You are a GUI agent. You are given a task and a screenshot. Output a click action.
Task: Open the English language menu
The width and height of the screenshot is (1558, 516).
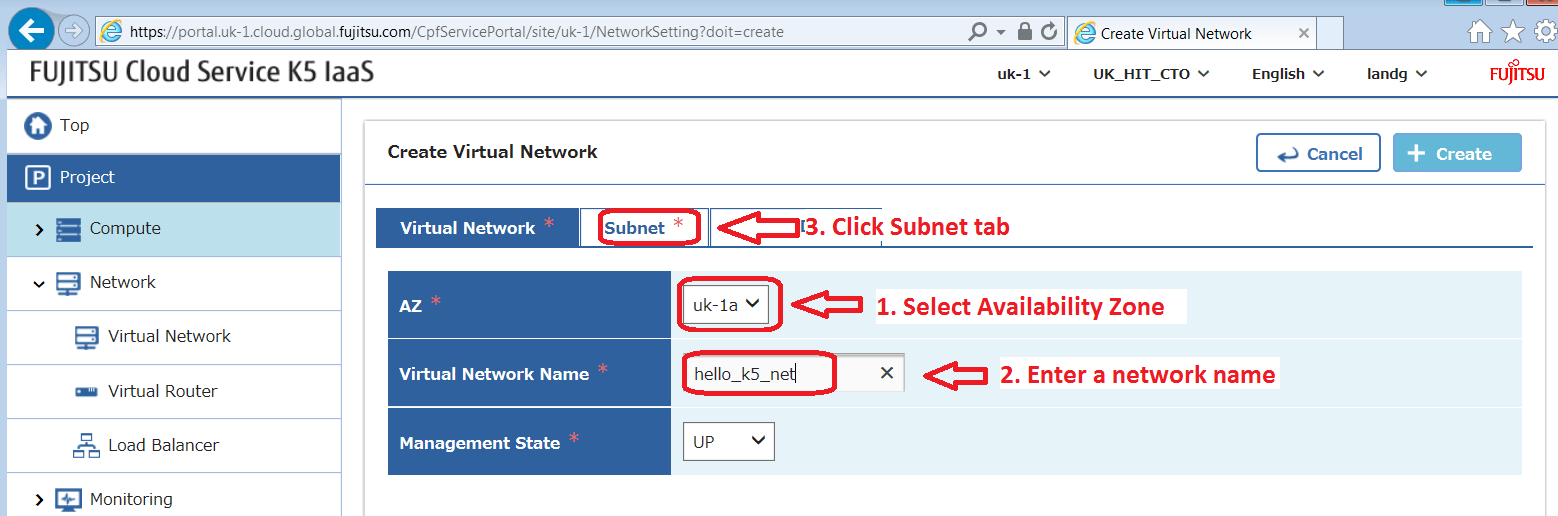pyautogui.click(x=1287, y=74)
